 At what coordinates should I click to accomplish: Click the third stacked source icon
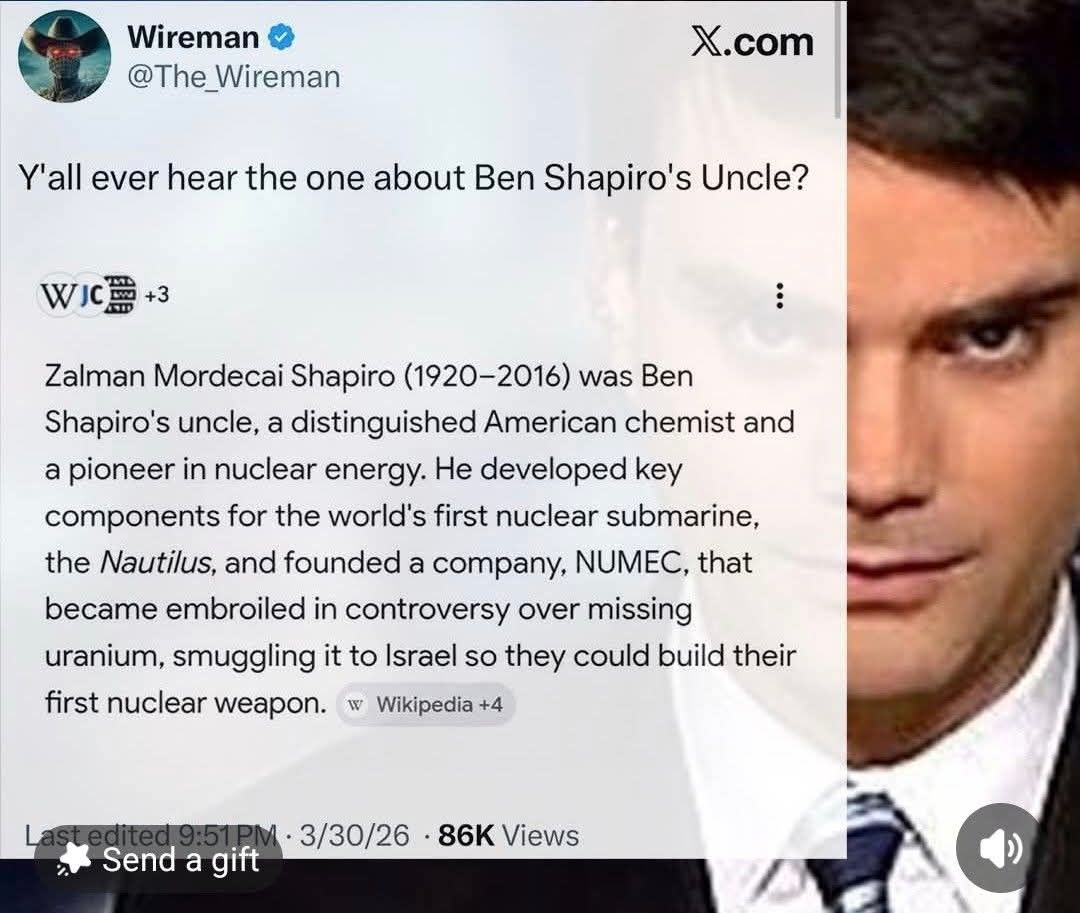coord(121,295)
